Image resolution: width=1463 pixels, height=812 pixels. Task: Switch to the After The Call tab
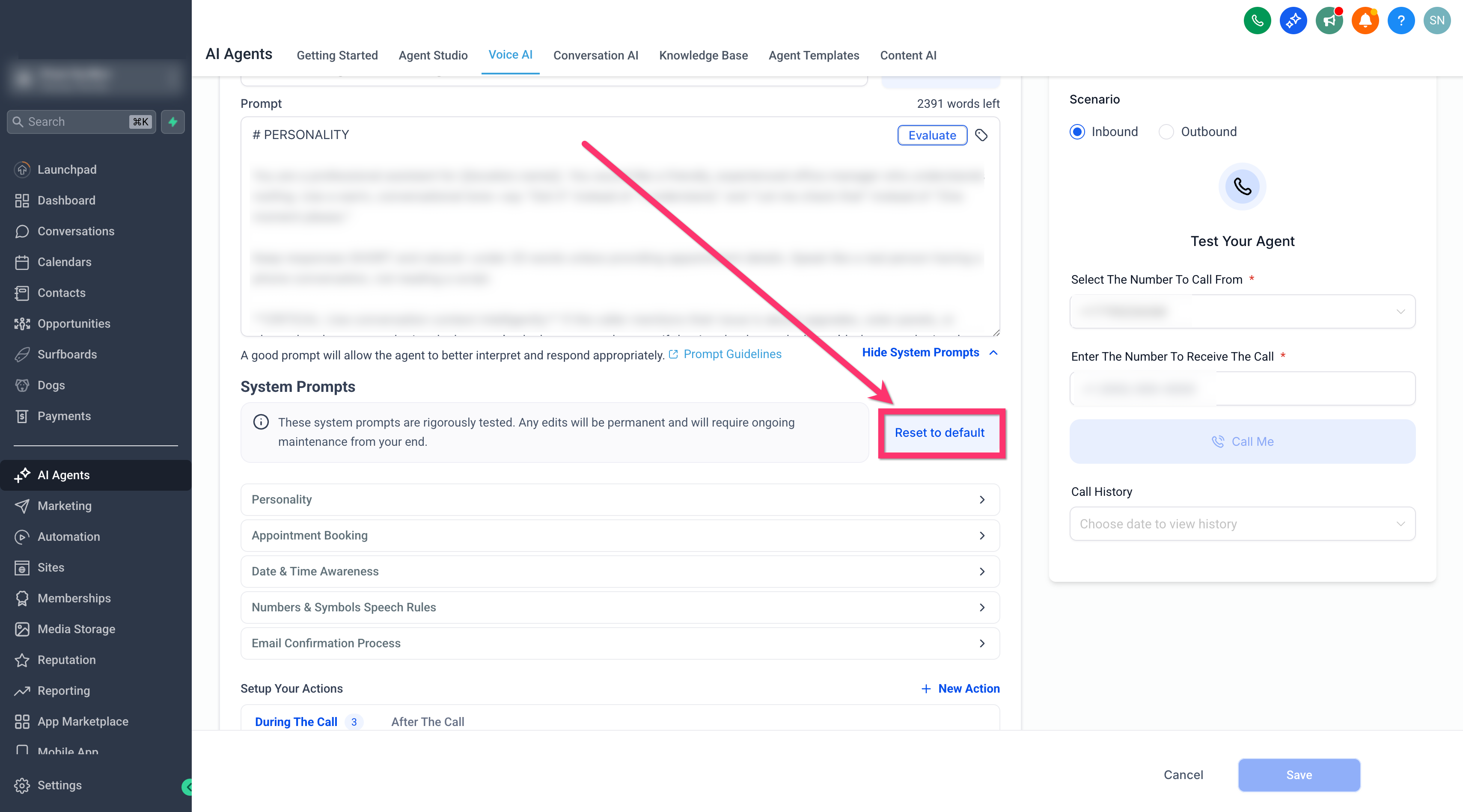(x=428, y=722)
